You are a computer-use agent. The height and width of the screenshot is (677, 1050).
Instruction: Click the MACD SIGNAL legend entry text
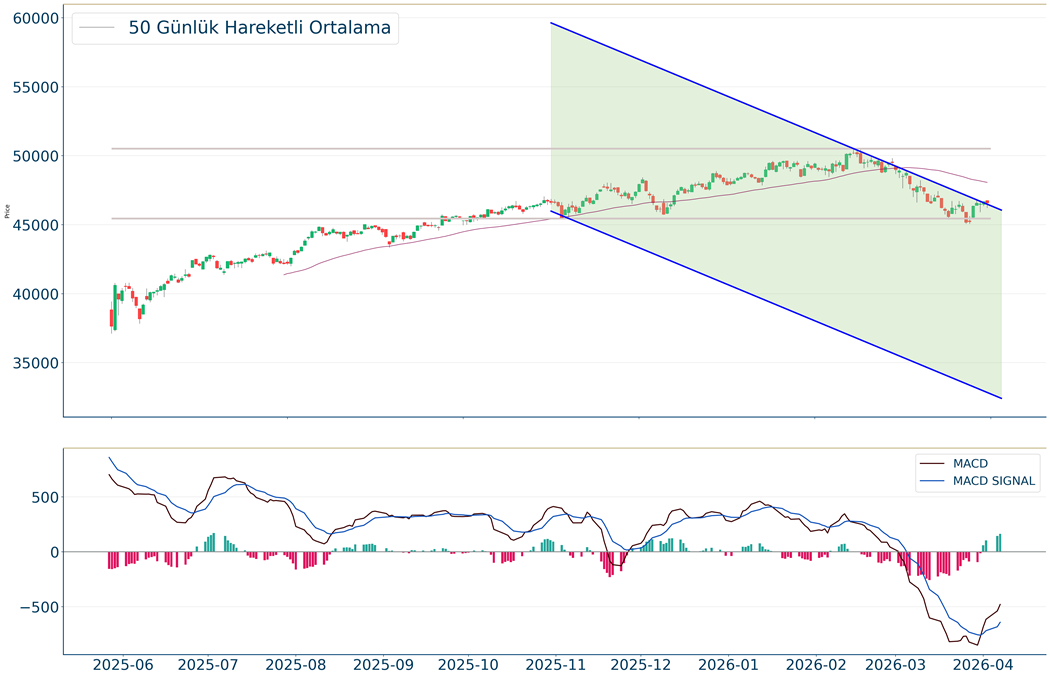(x=995, y=482)
